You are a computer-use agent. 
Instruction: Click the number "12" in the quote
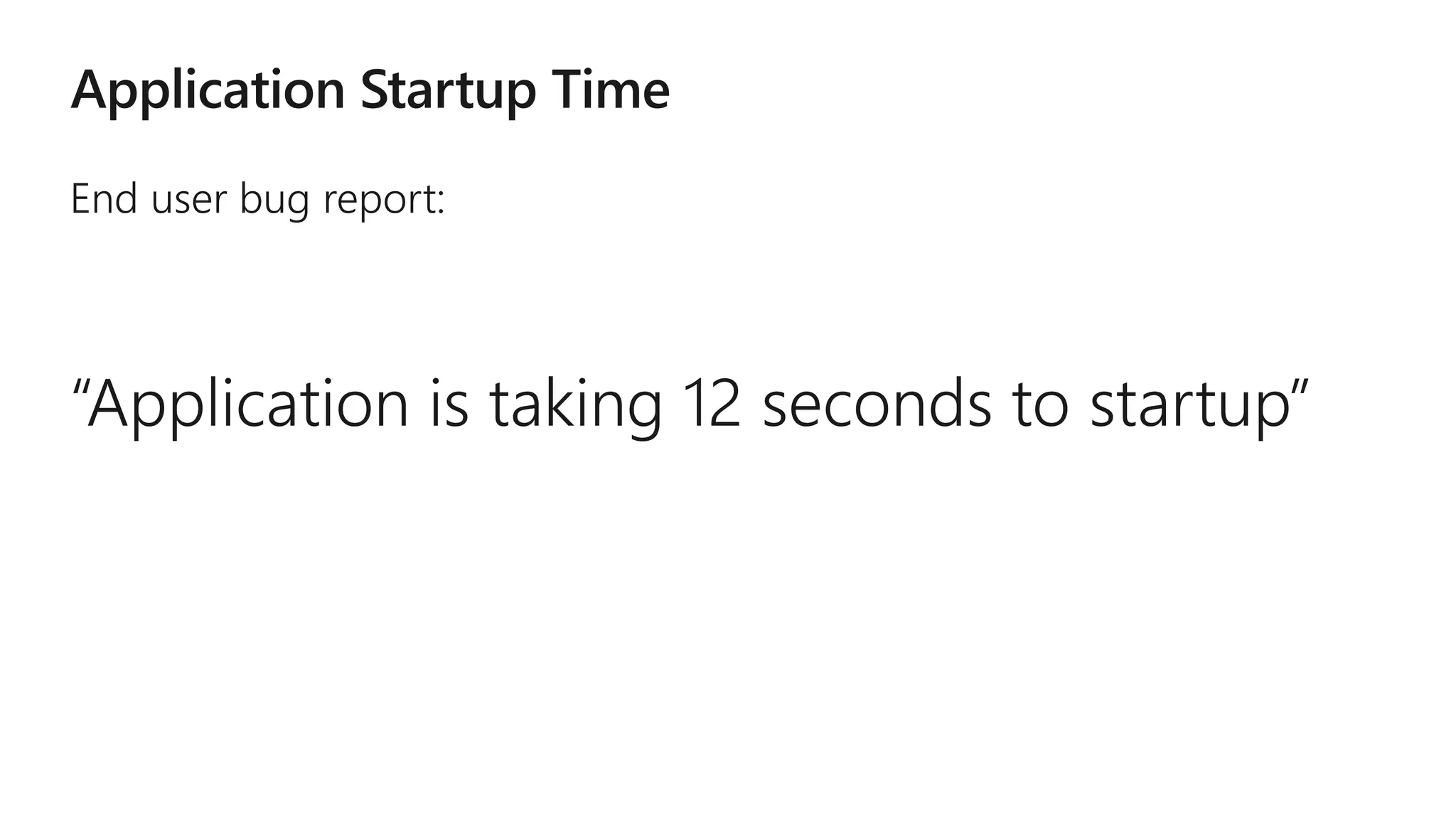[x=711, y=404]
